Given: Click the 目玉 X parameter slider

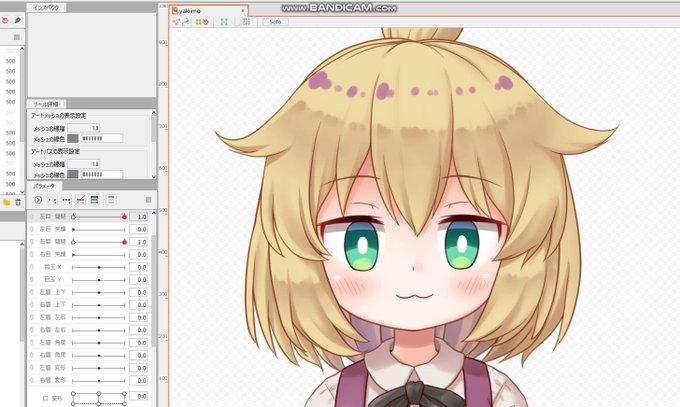Looking at the screenshot, I should pos(99,267).
